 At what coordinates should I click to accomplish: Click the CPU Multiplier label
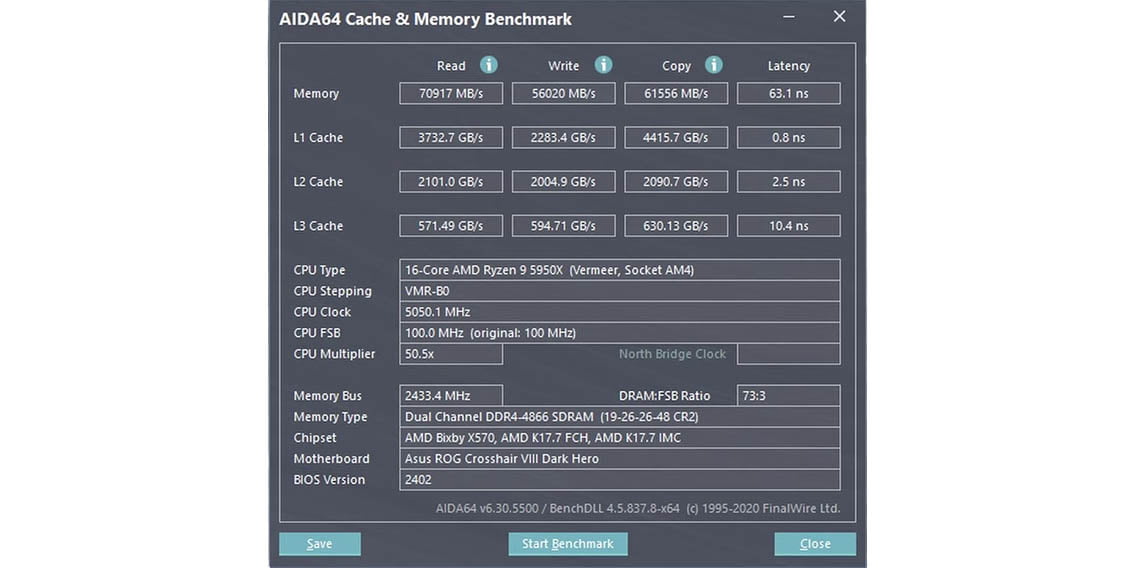[x=335, y=354]
